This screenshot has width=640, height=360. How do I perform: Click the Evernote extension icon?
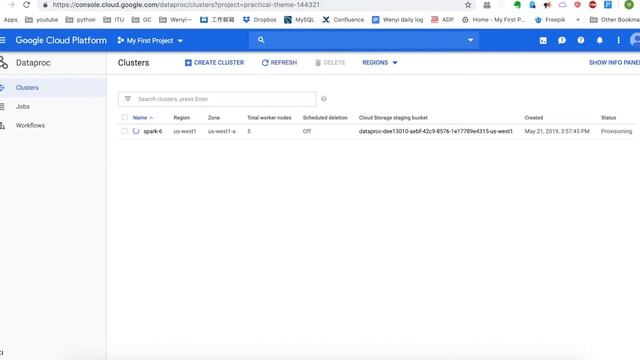517,5
